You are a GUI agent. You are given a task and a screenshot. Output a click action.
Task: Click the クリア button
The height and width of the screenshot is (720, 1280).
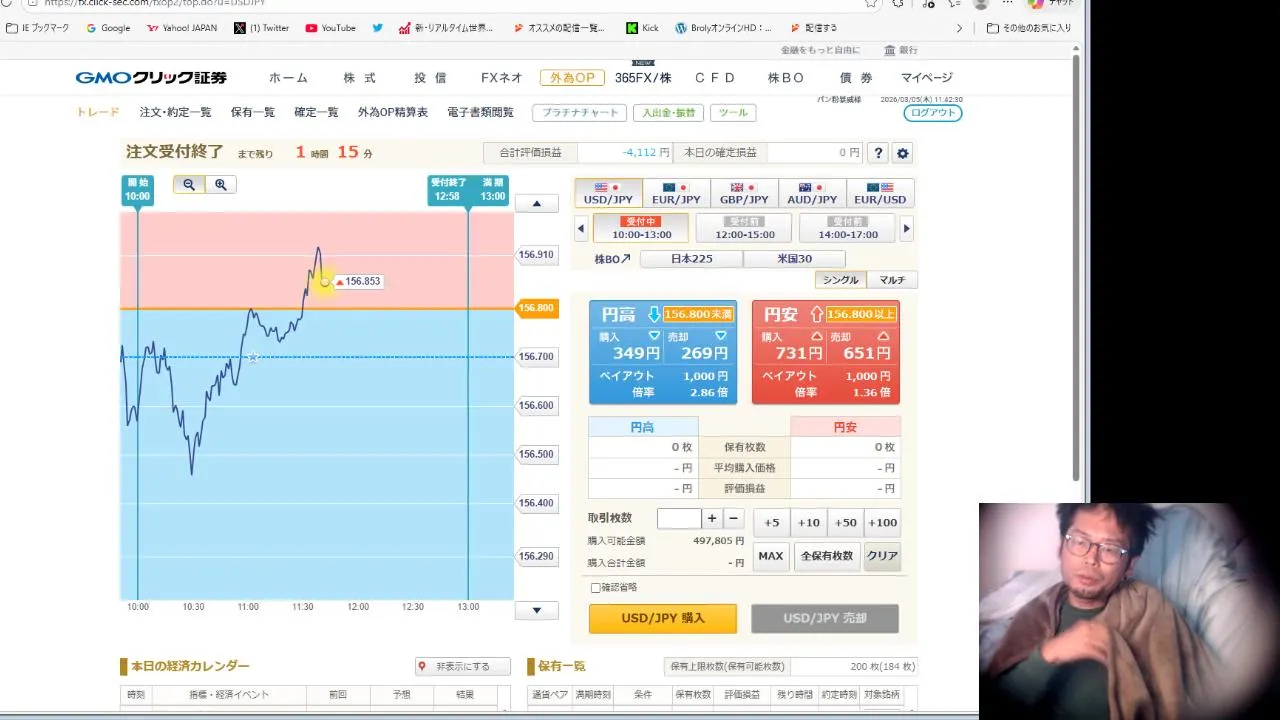click(882, 556)
